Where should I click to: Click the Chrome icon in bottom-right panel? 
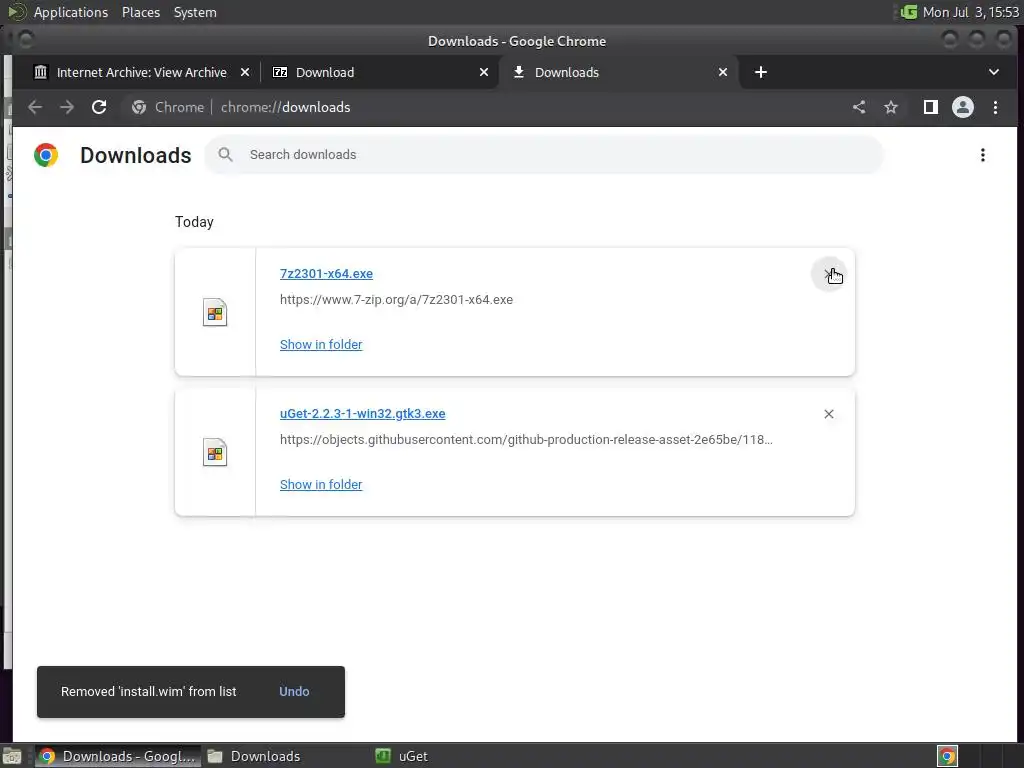coord(948,756)
